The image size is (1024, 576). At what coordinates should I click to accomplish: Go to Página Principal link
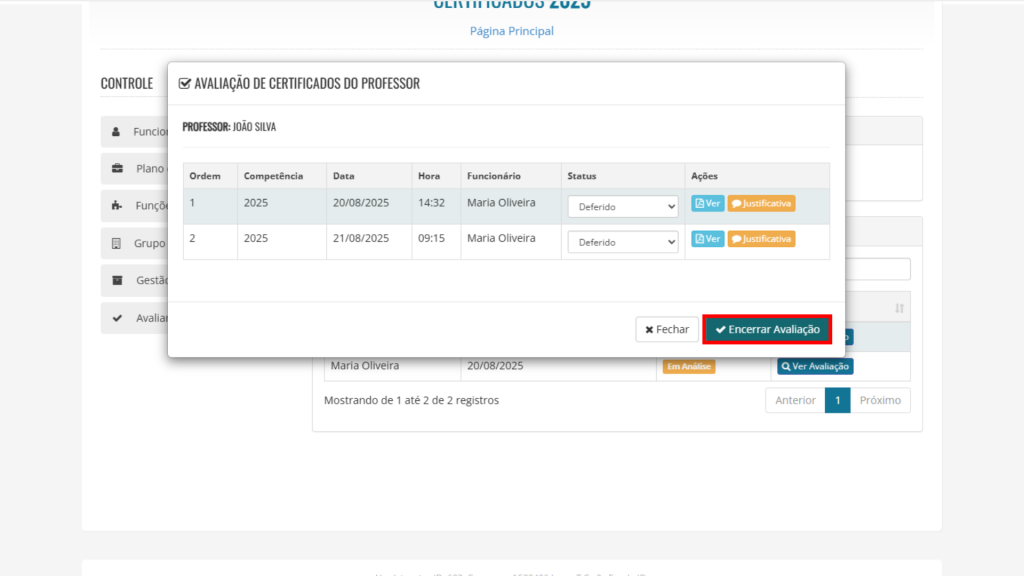[511, 31]
